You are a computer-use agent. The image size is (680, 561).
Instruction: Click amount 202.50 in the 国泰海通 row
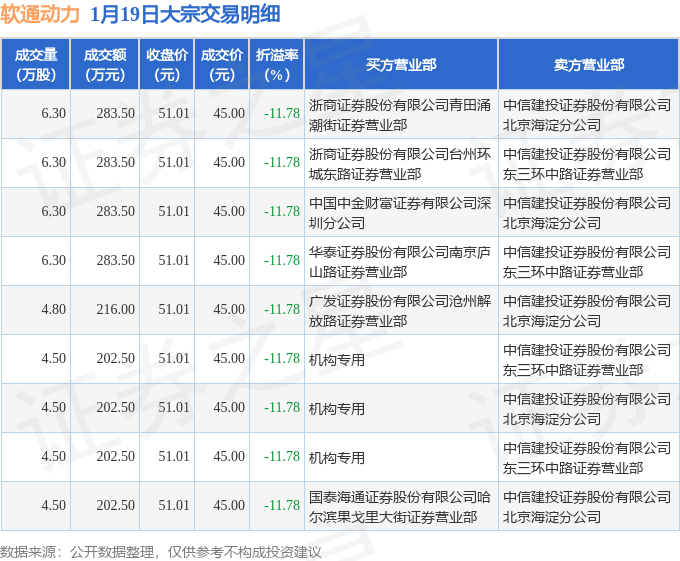click(x=116, y=506)
